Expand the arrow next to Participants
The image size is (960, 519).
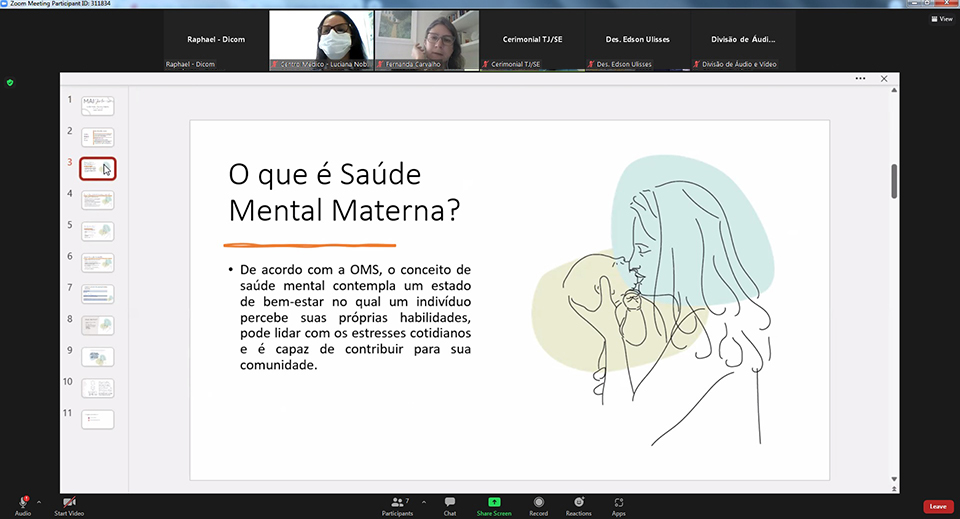click(424, 502)
